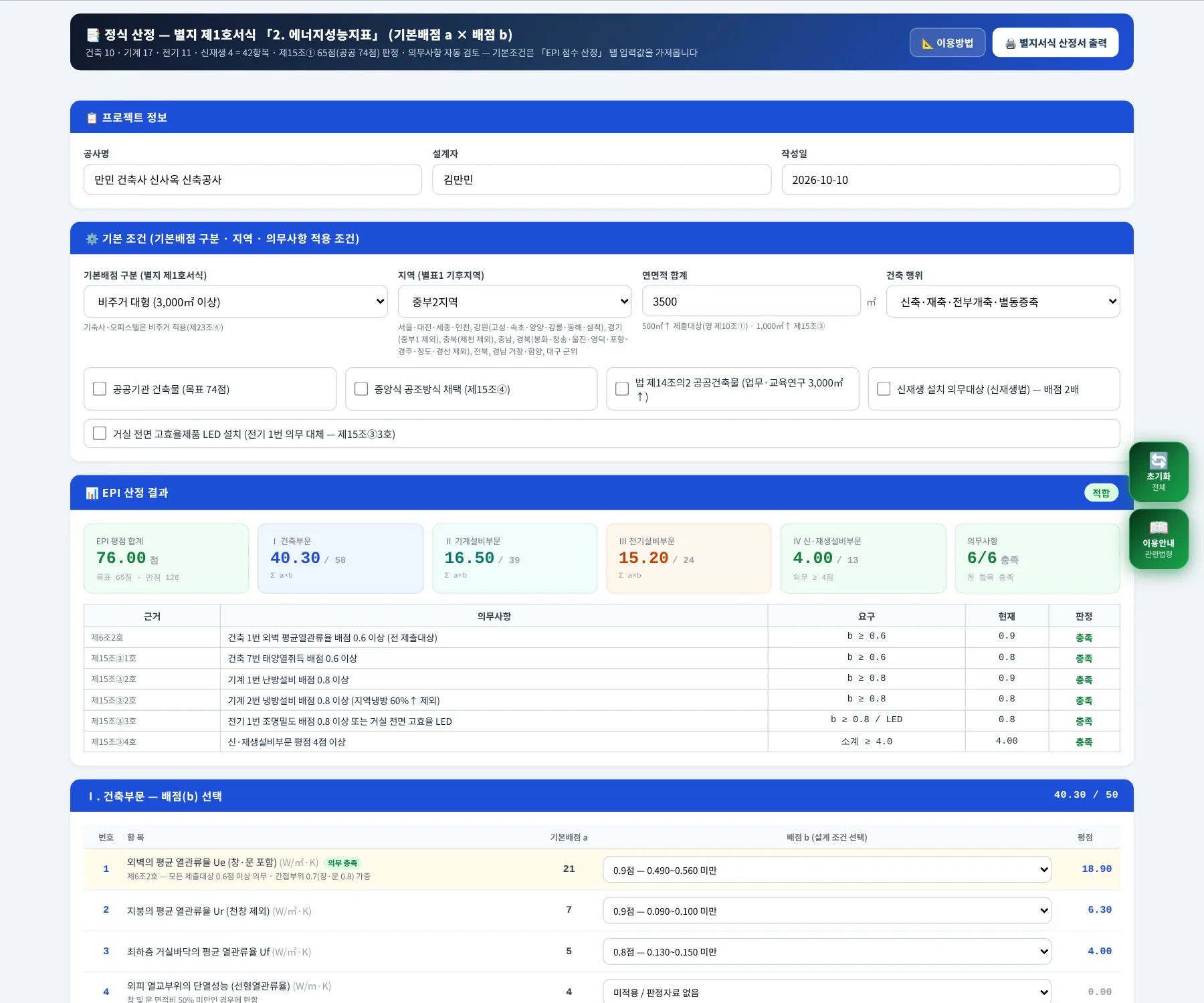Open 외피 열교부위 단열성능 배점 dropdown
The height and width of the screenshot is (1003, 1204).
(827, 992)
